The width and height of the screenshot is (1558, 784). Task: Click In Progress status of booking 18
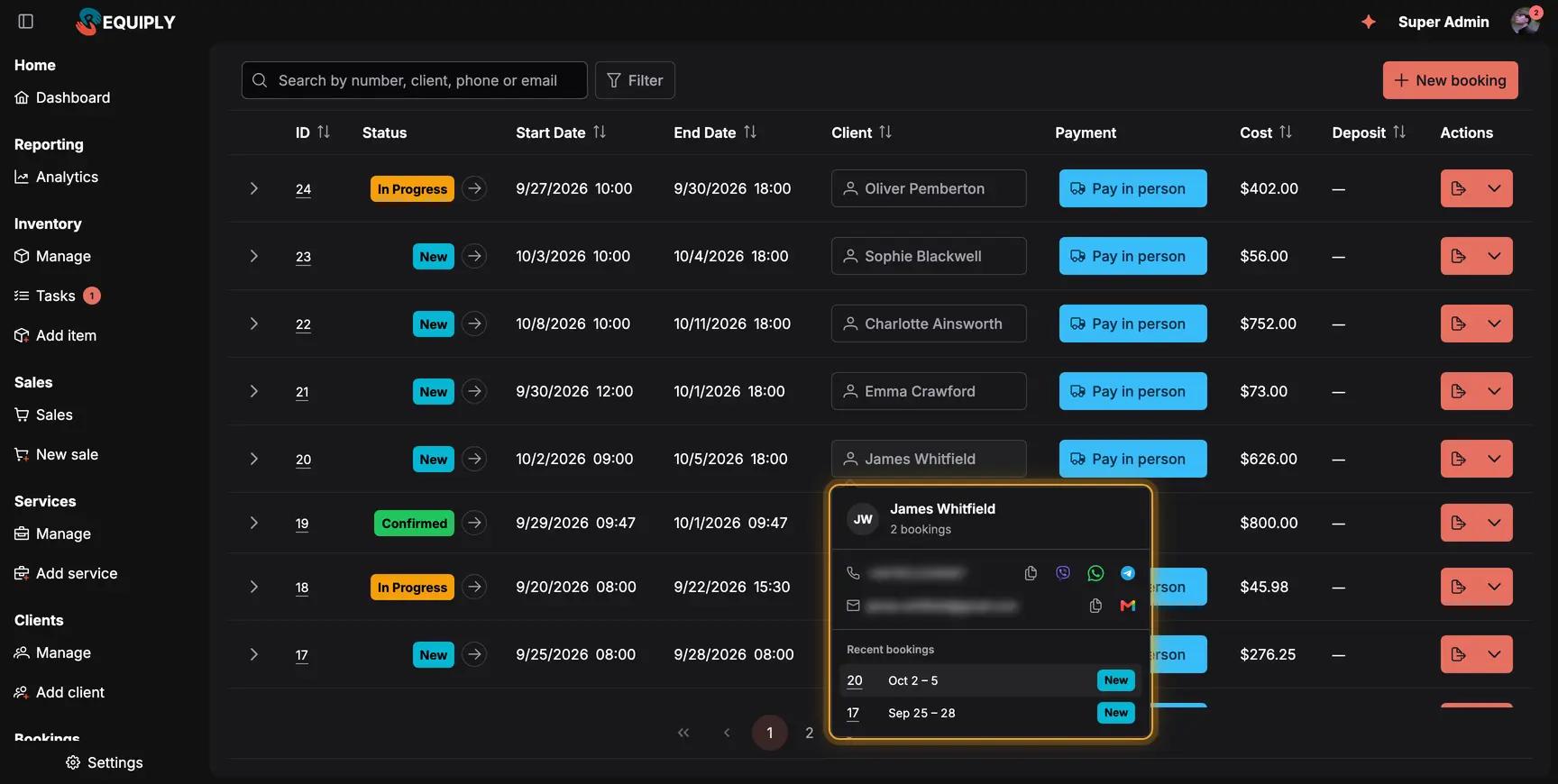[x=412, y=588]
